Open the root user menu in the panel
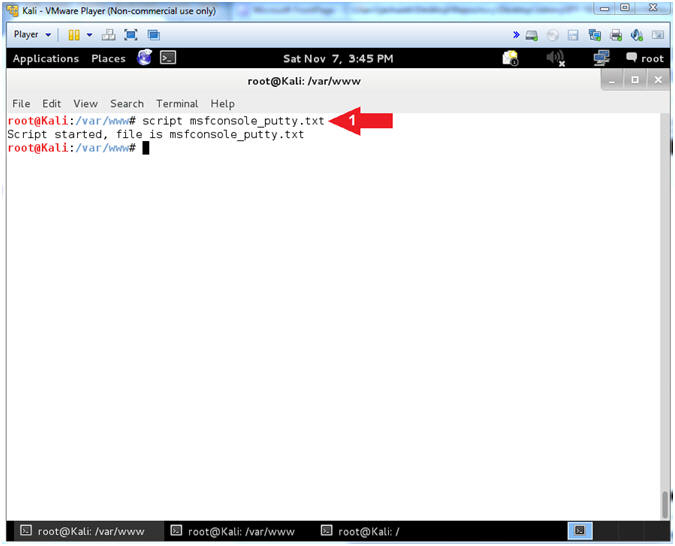Image resolution: width=675 pixels, height=546 pixels. (645, 59)
